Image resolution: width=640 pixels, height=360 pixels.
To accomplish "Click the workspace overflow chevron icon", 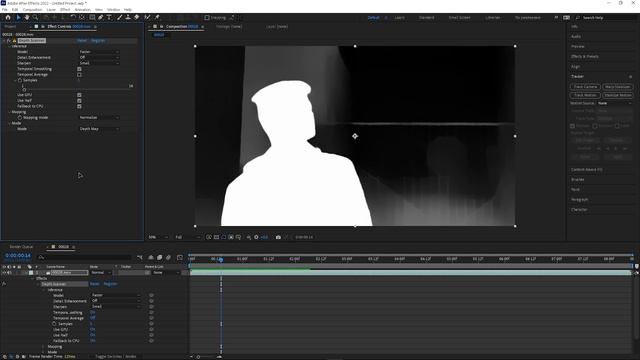I will point(556,18).
